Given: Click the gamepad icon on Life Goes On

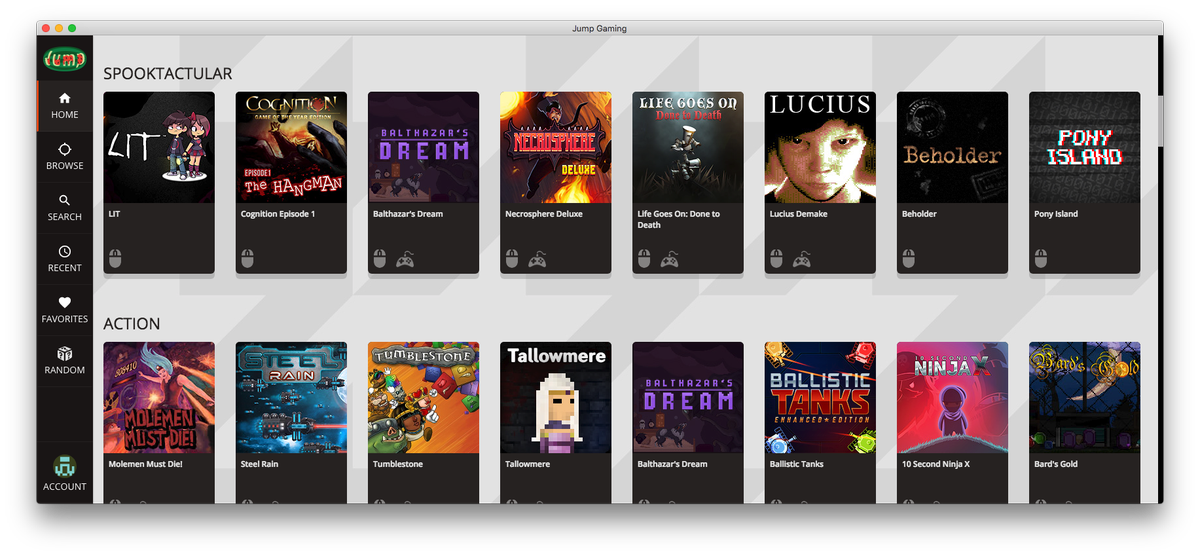Looking at the screenshot, I should pos(669,260).
